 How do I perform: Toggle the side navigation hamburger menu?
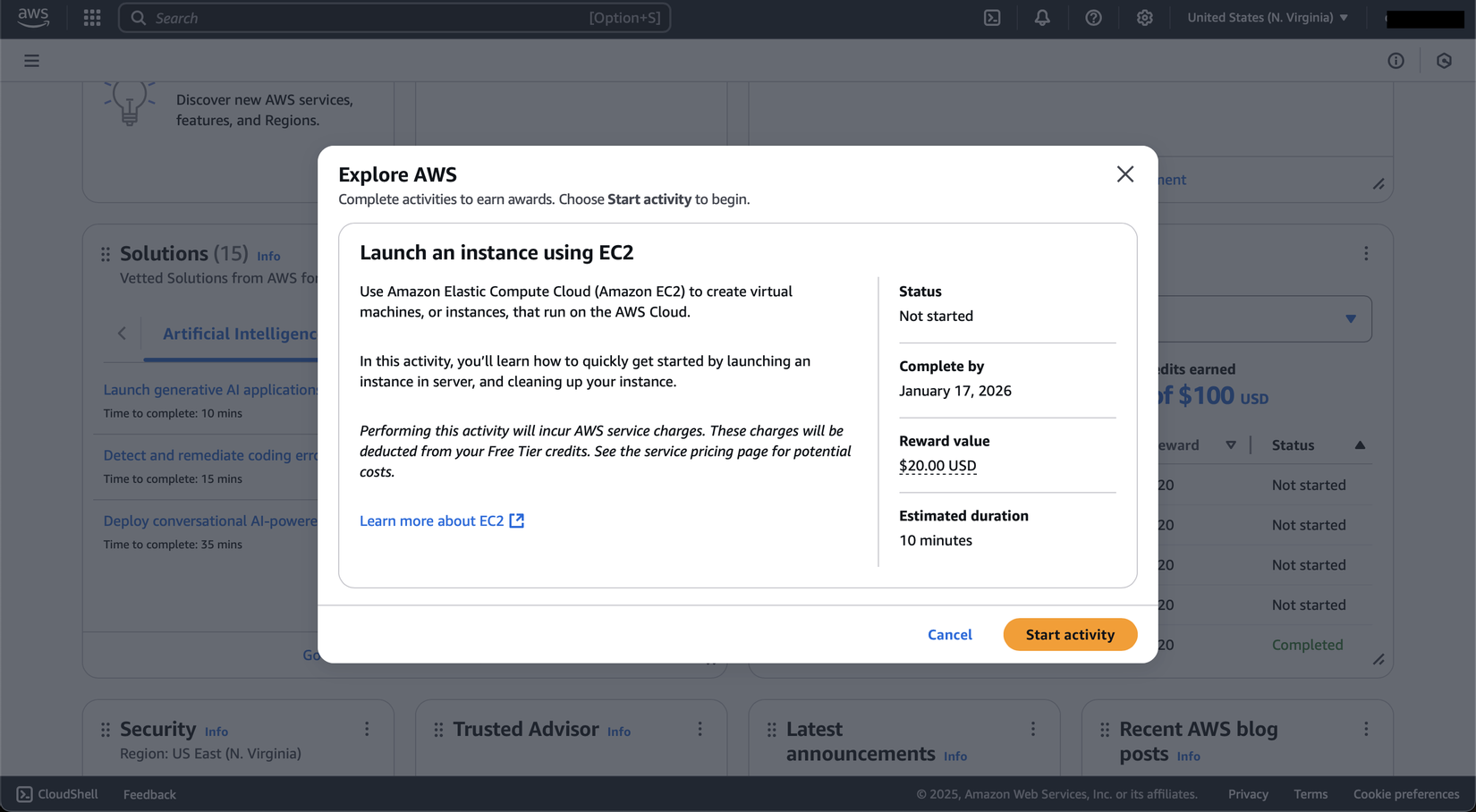(x=31, y=61)
